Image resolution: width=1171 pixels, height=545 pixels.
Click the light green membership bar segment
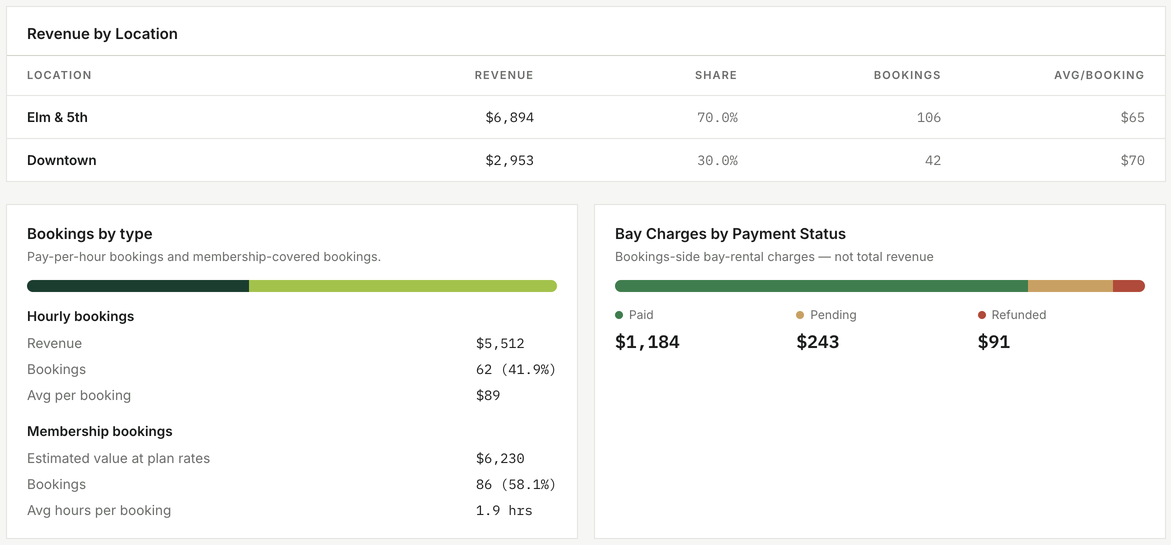403,286
